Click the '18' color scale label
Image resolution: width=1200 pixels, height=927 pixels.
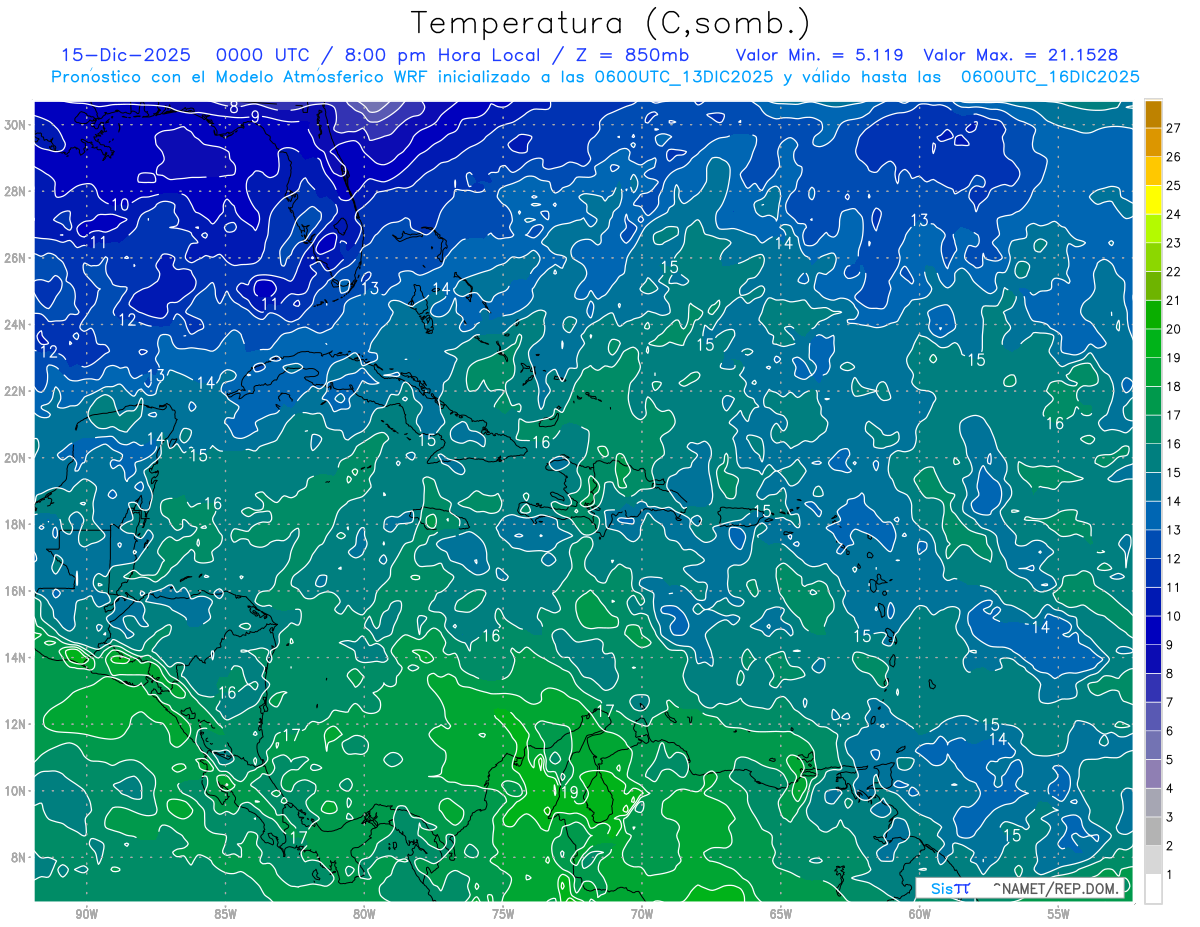(1174, 386)
